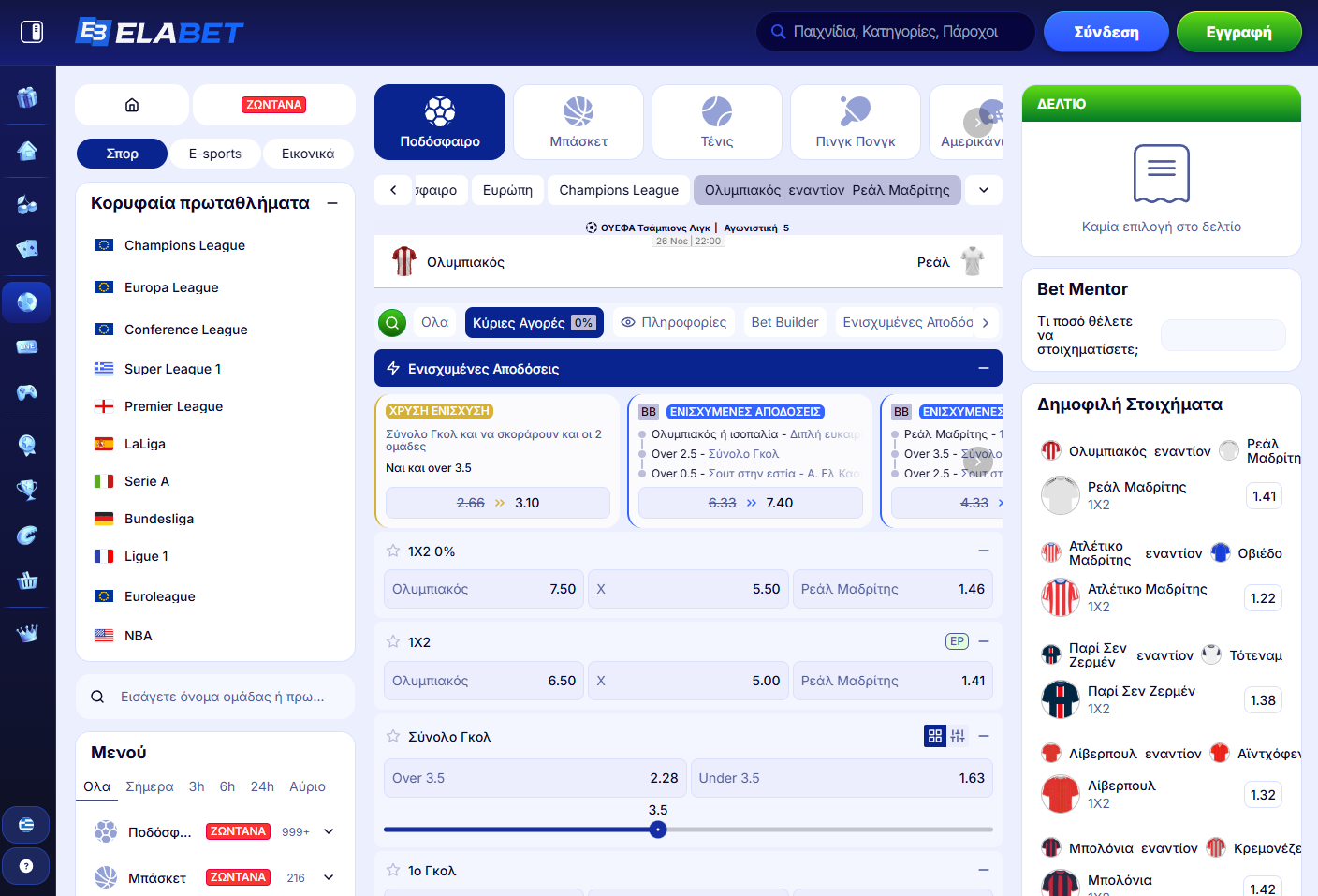Click the Εγγραφή register button
This screenshot has height=896, width=1318.
pyautogui.click(x=1238, y=32)
